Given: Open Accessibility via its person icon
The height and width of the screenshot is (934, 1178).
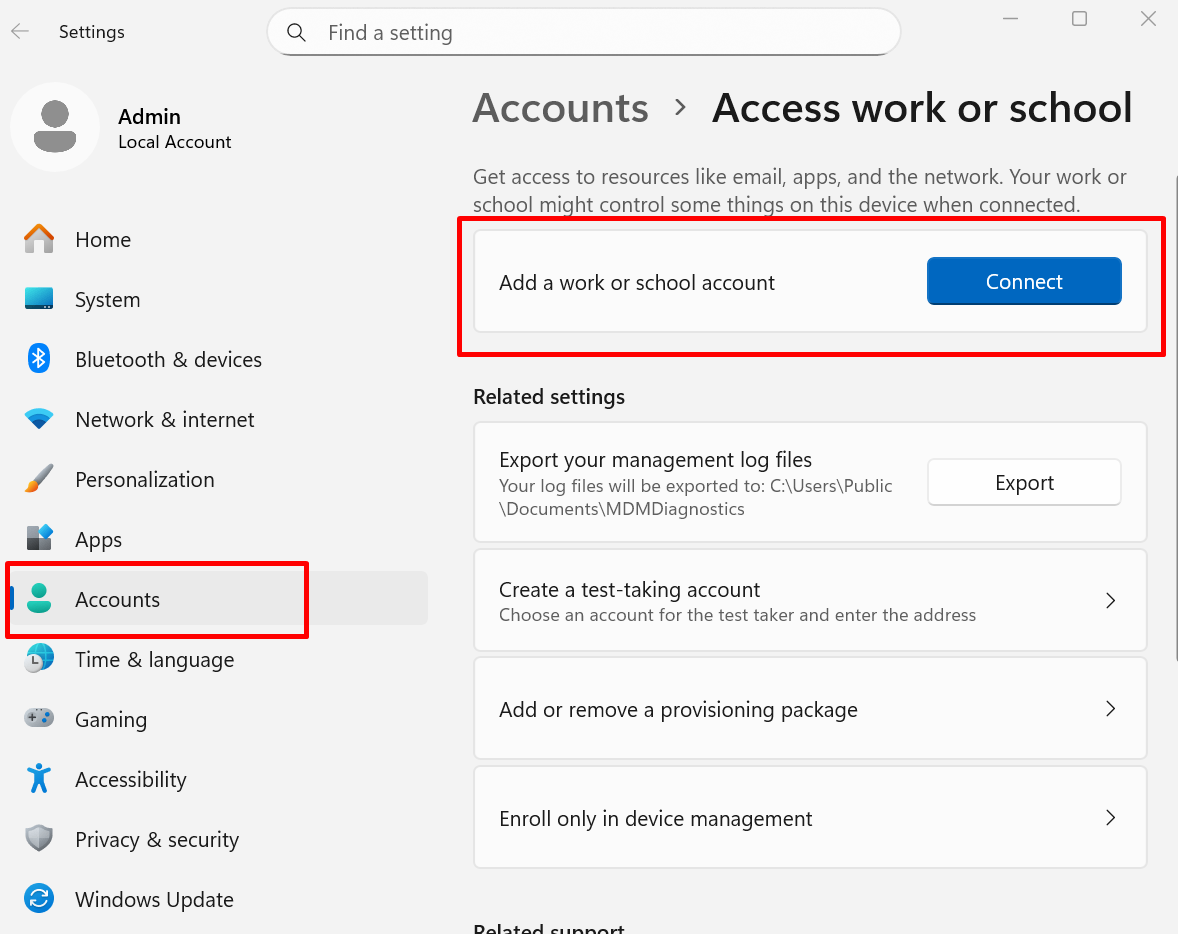Looking at the screenshot, I should pyautogui.click(x=39, y=779).
